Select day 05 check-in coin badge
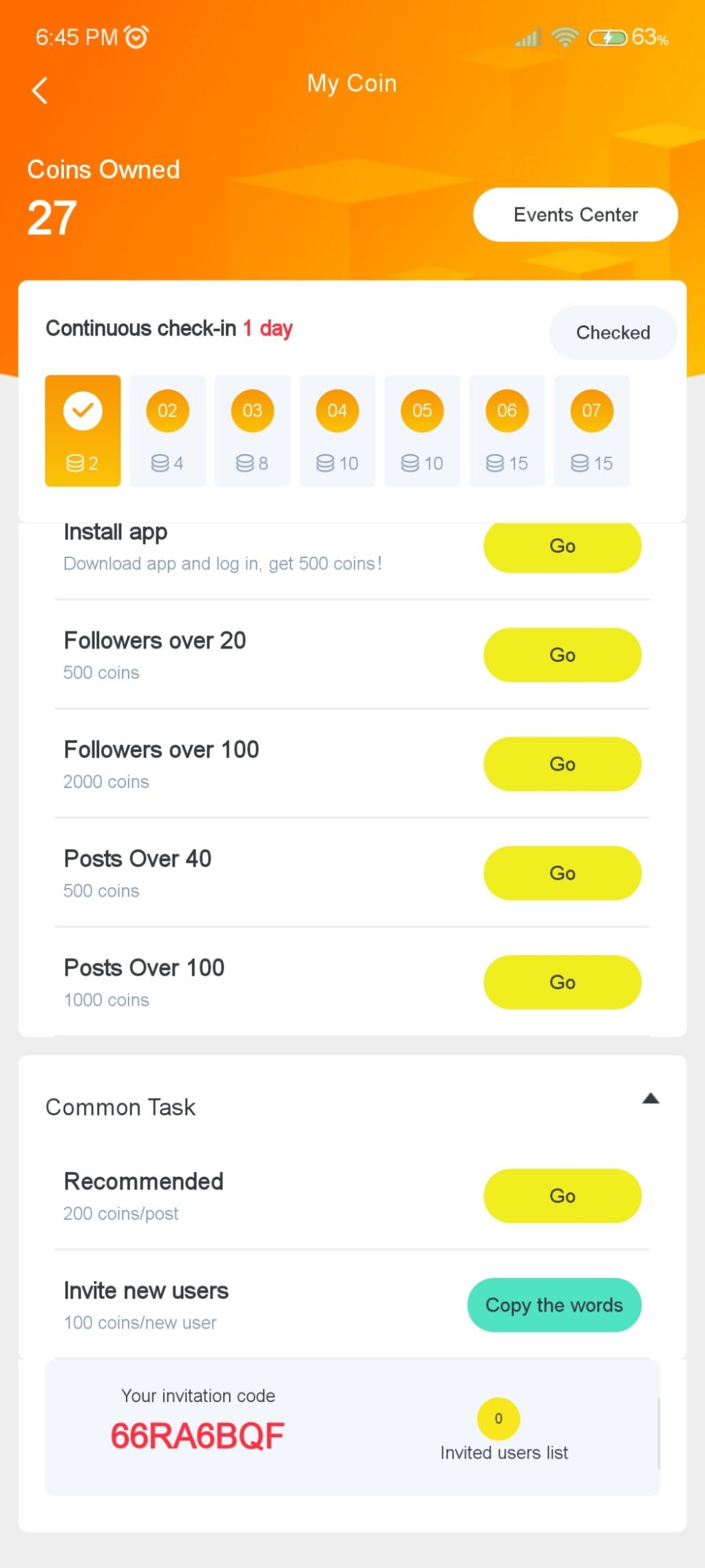 [422, 411]
